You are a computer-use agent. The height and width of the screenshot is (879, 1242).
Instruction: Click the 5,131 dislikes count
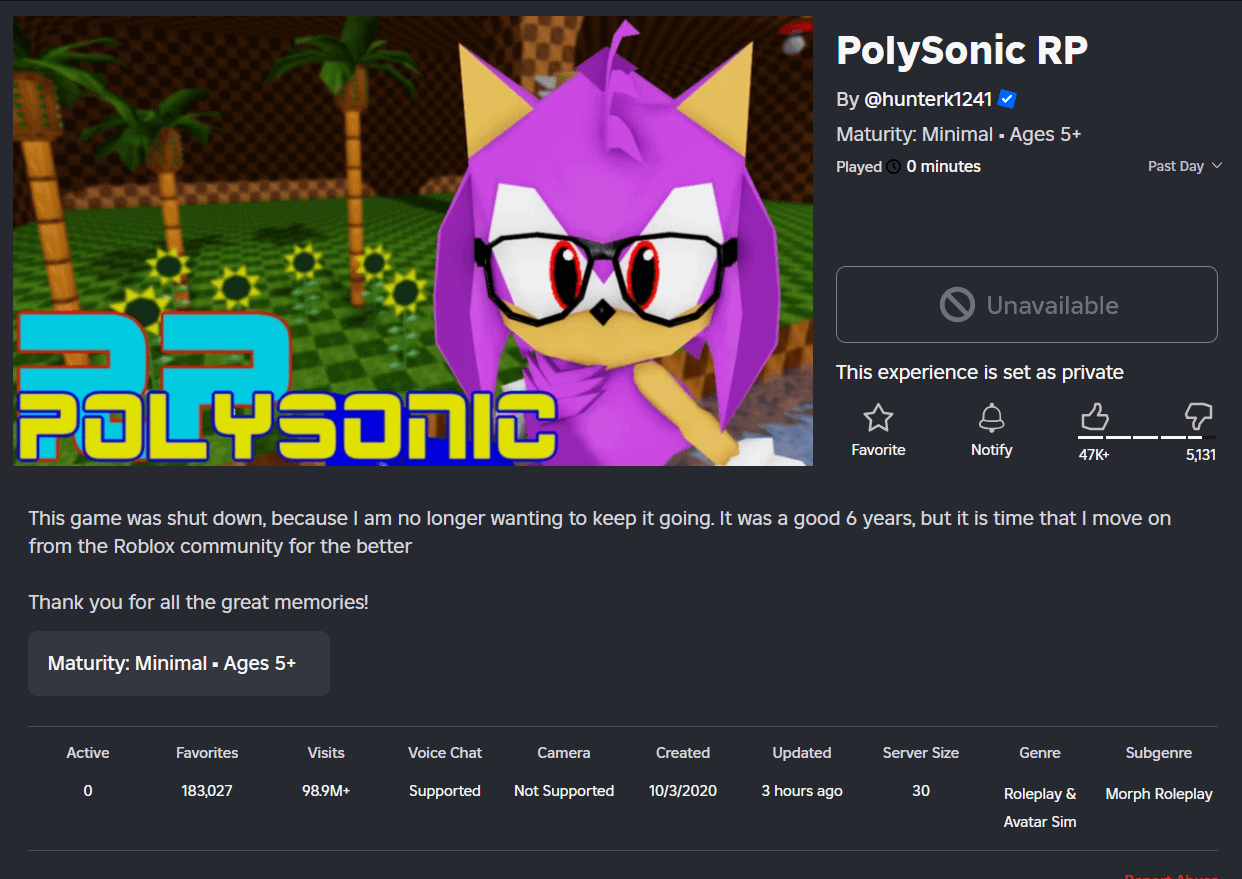(x=1200, y=455)
